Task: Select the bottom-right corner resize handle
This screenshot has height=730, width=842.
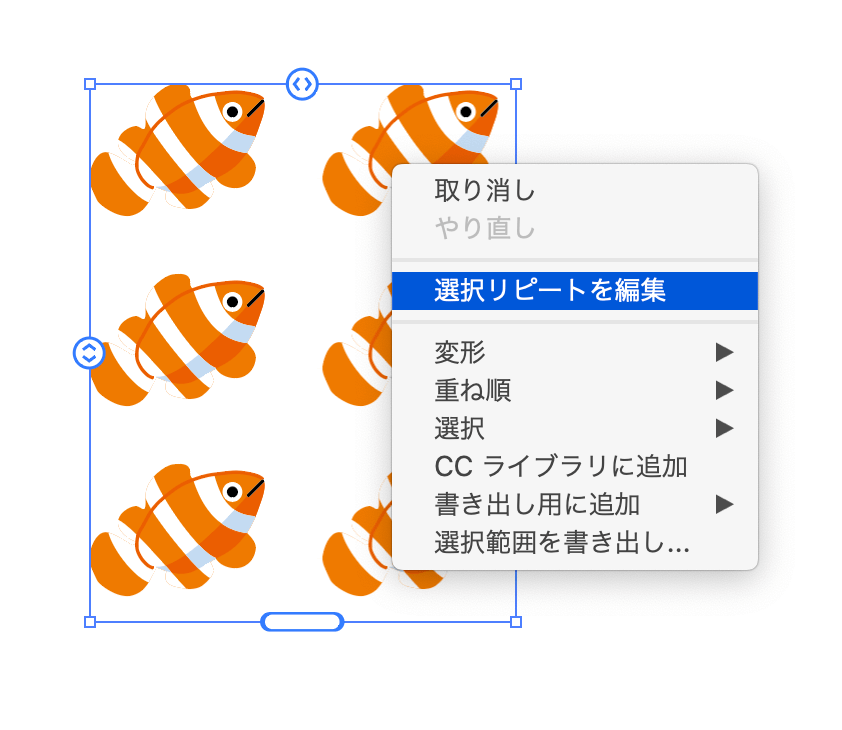Action: pyautogui.click(x=516, y=622)
